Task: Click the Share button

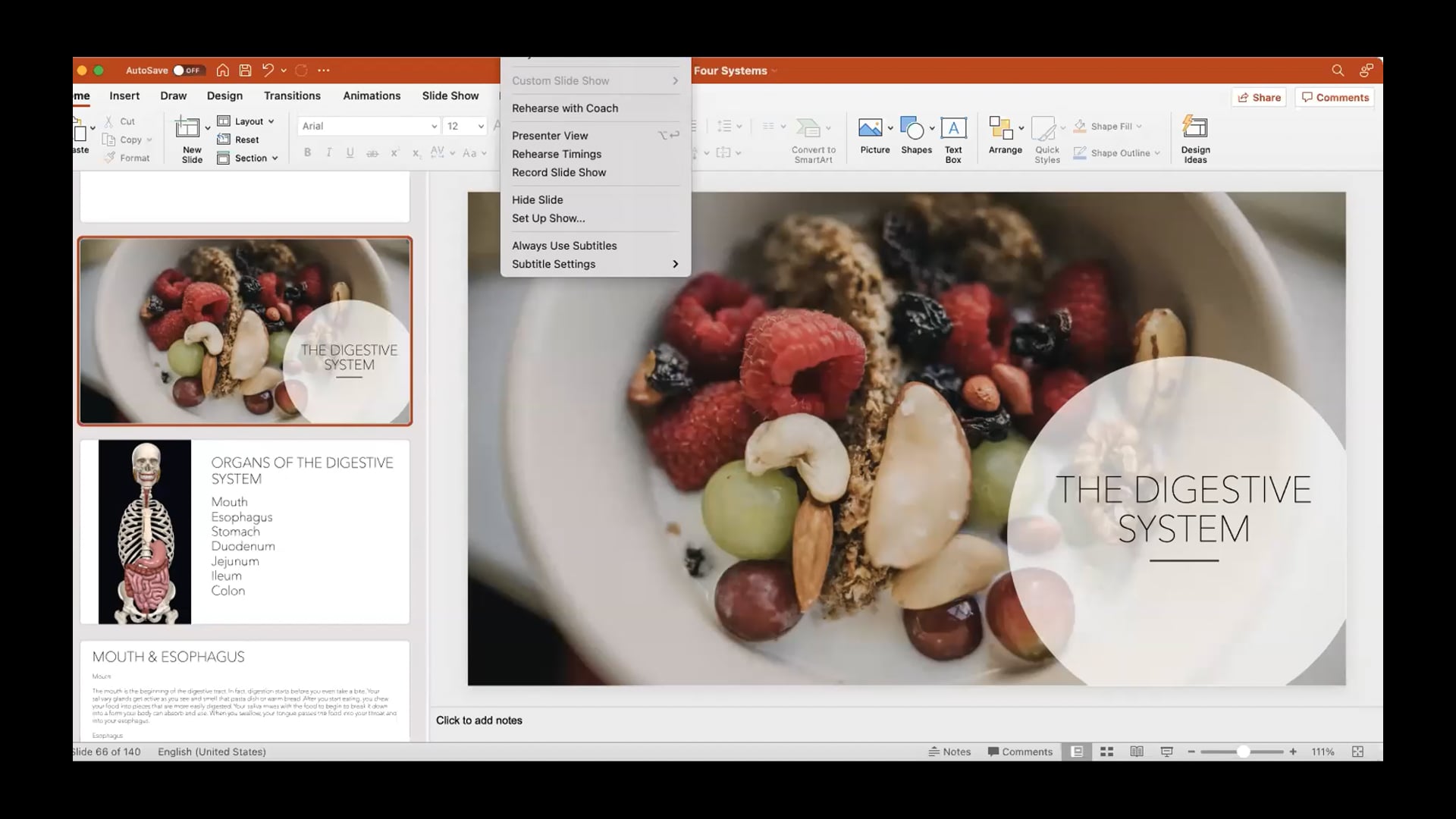Action: pos(1259,97)
